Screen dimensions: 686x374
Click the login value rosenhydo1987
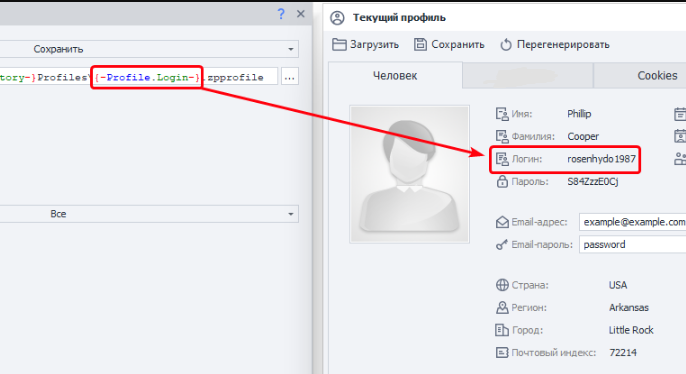point(602,159)
